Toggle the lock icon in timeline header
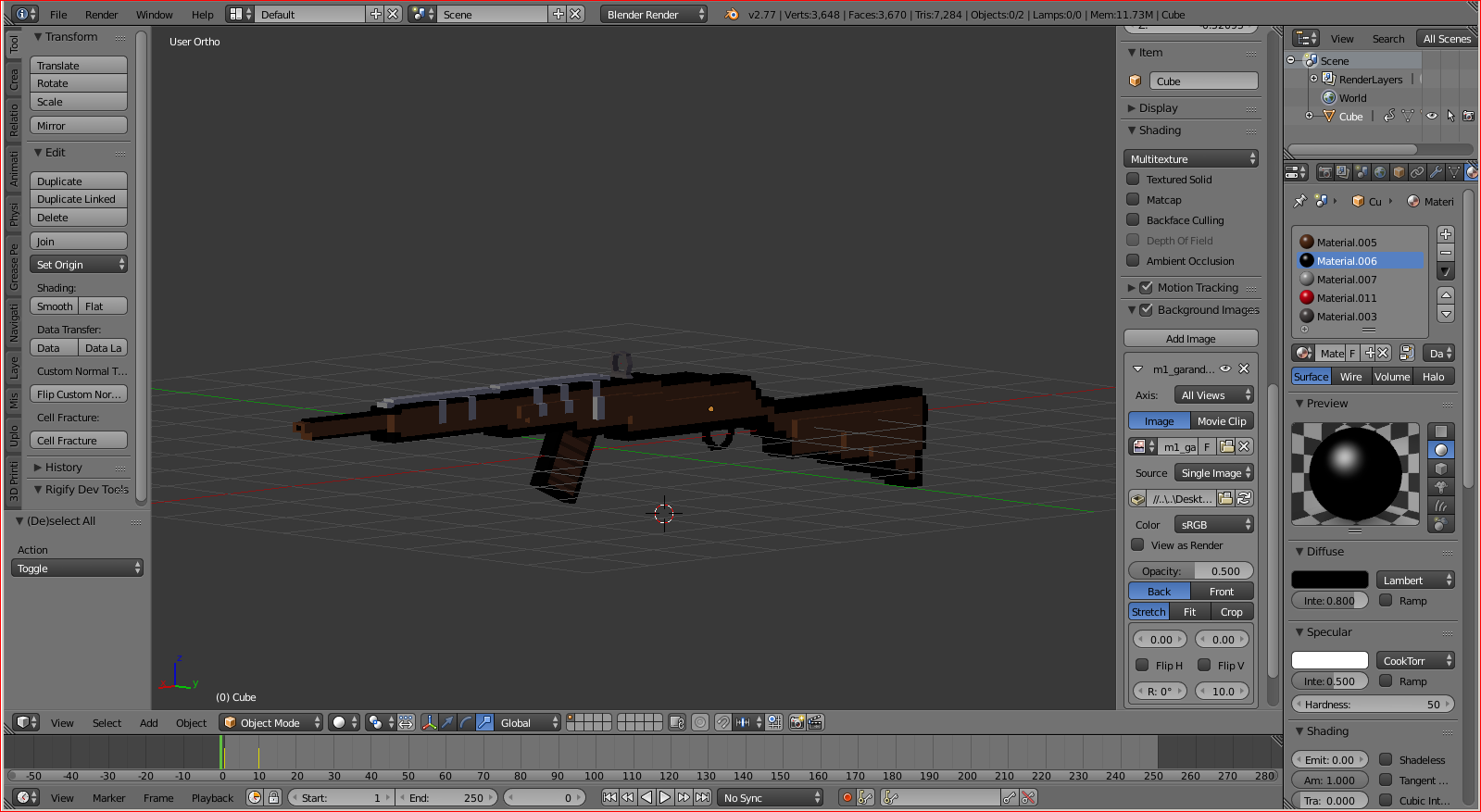This screenshot has height=812, width=1481. [x=273, y=797]
